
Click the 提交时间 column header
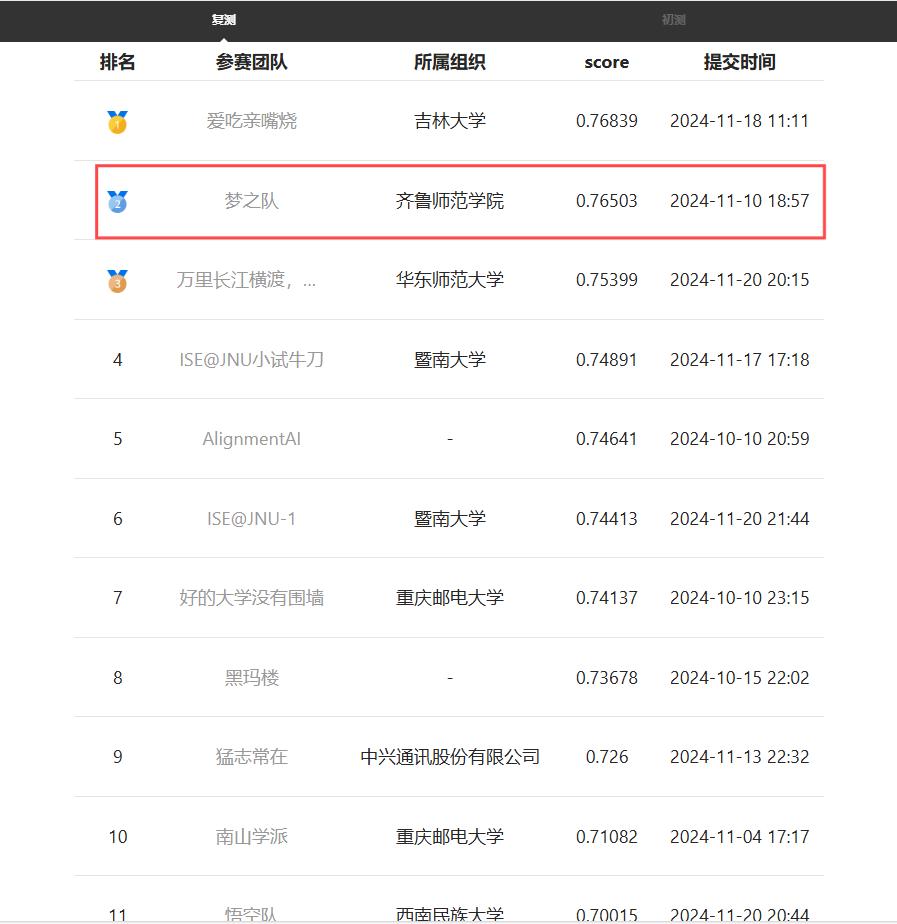739,62
